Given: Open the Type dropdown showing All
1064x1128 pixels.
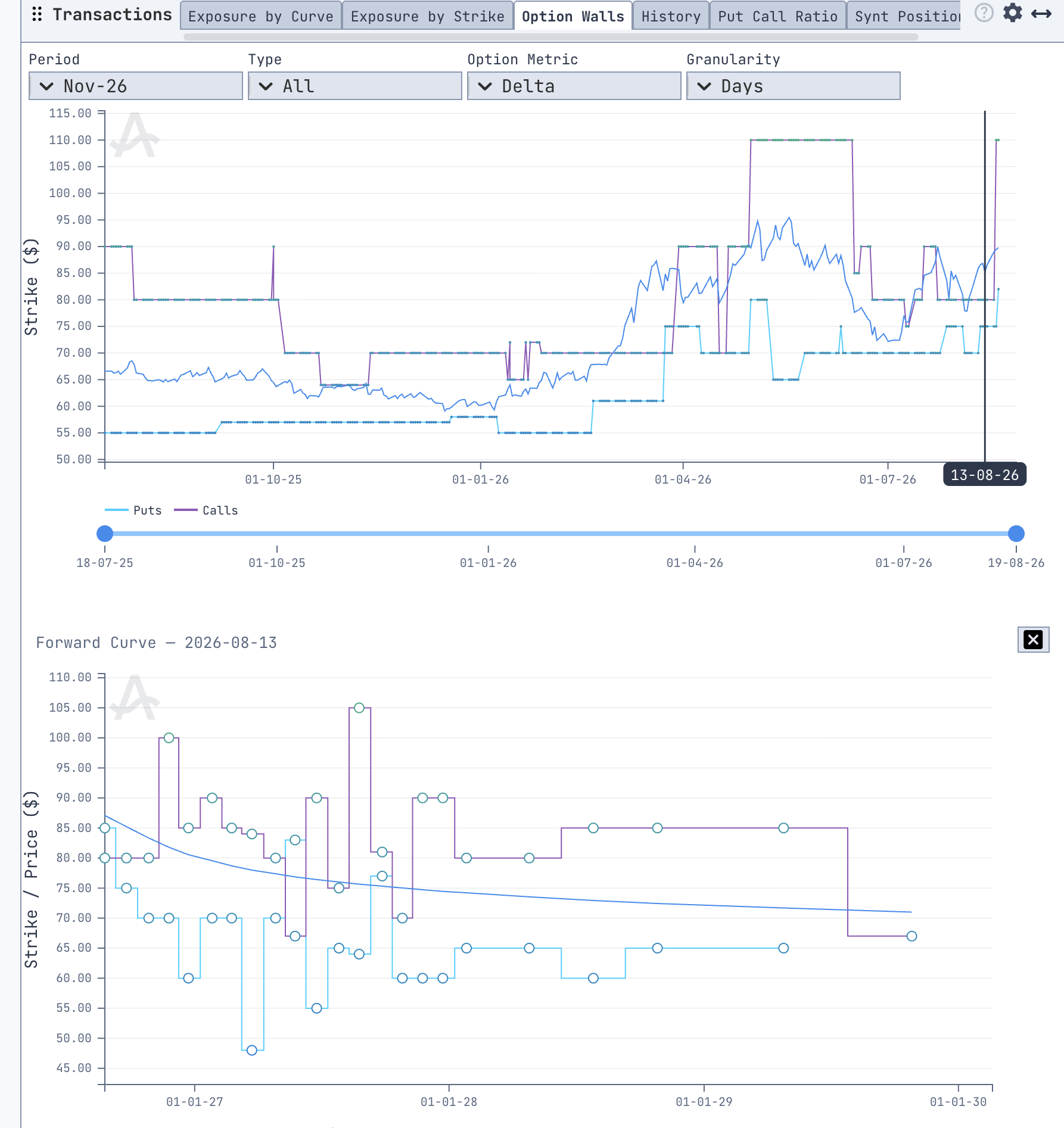Looking at the screenshot, I should [355, 86].
